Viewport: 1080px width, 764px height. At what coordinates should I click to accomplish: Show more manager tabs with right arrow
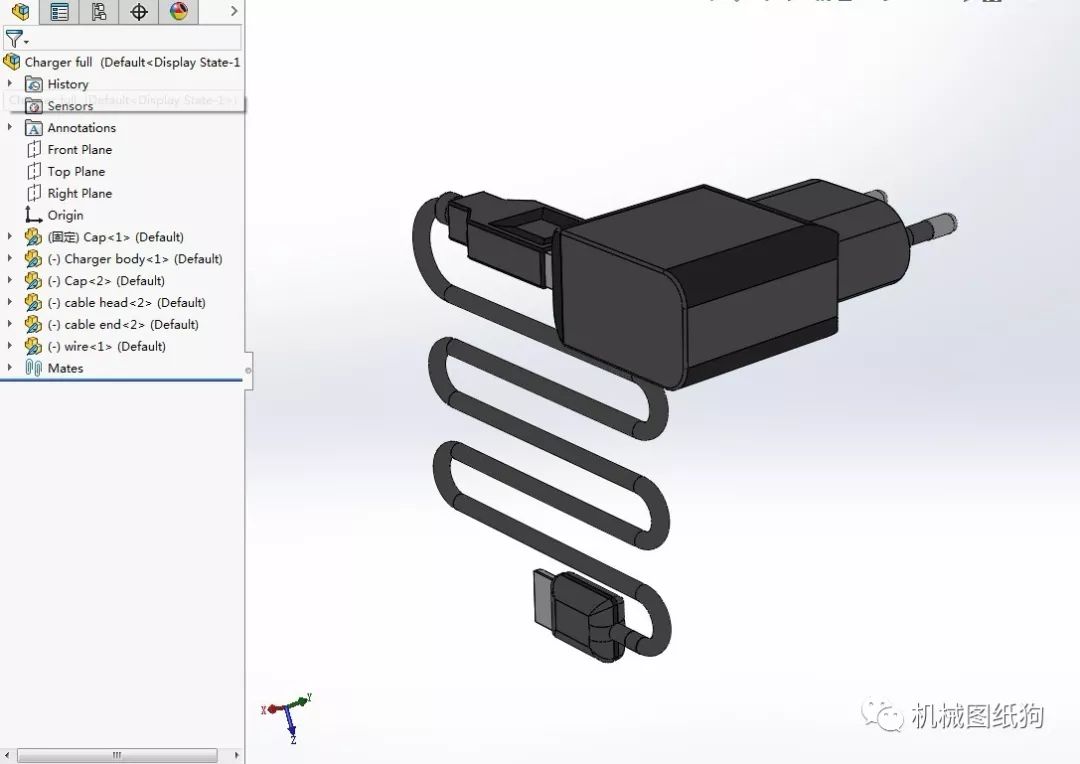234,12
